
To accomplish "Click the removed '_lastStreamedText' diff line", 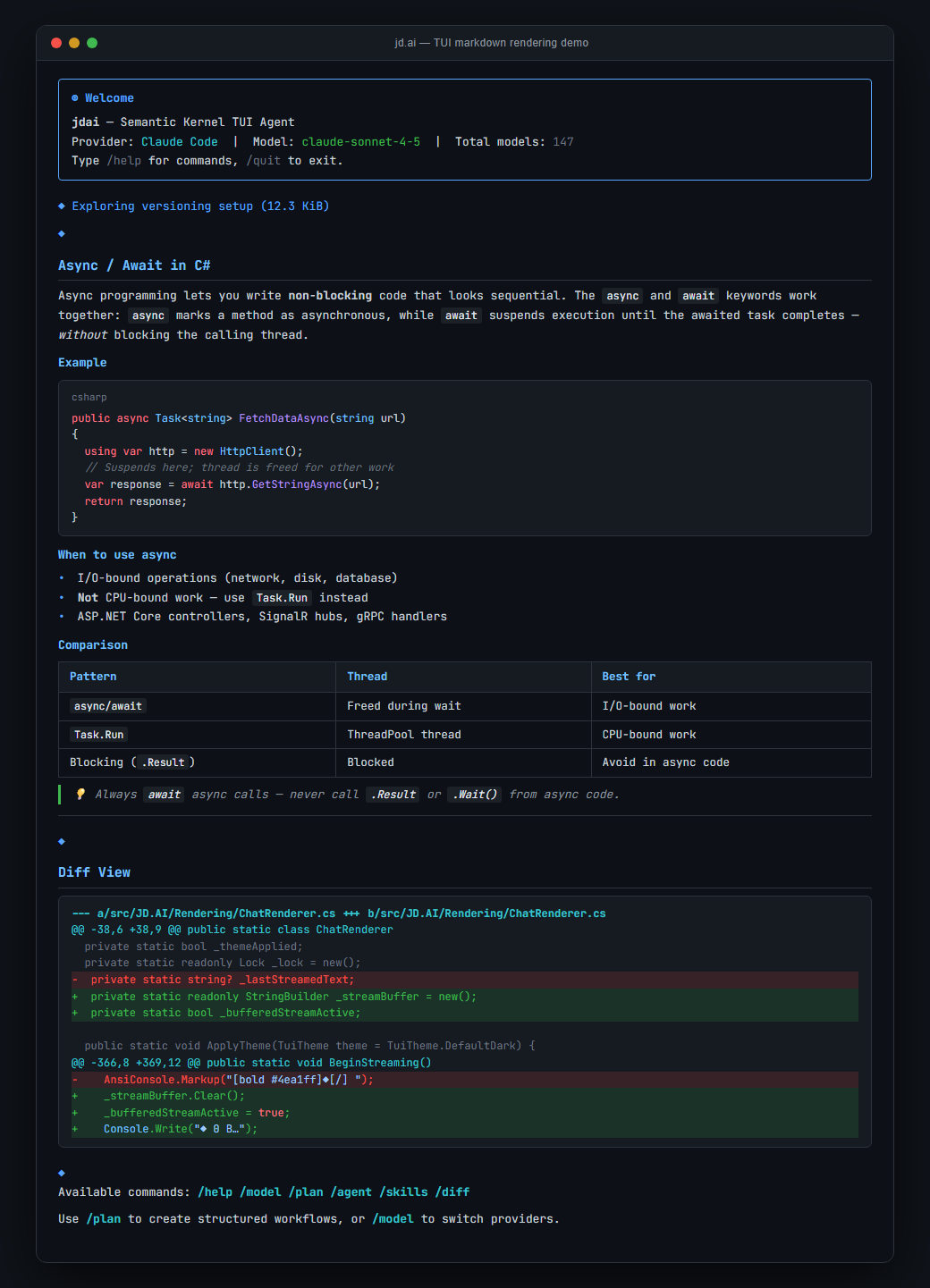I will click(465, 981).
